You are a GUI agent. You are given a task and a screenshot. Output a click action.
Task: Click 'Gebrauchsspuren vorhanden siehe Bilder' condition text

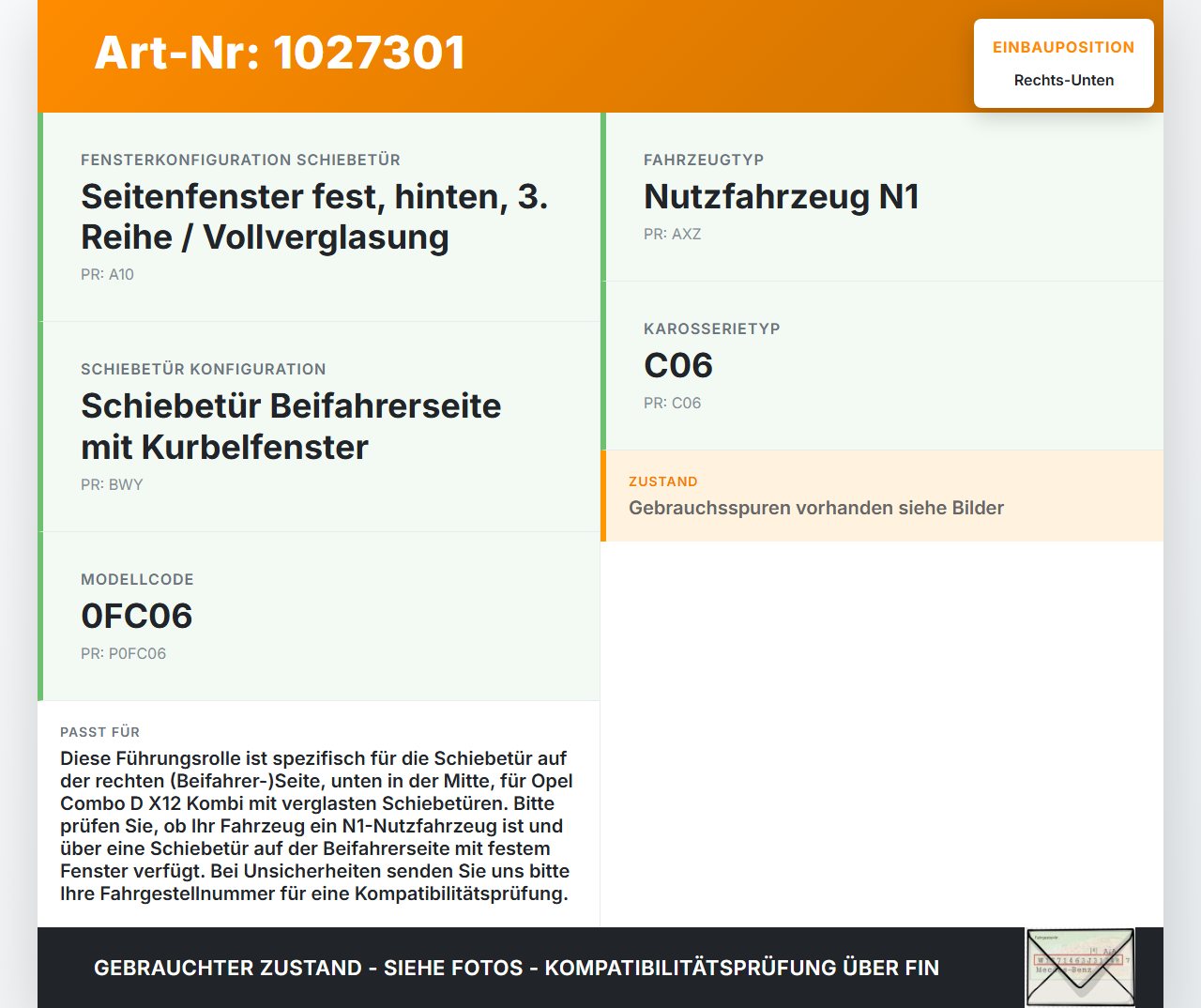816,508
